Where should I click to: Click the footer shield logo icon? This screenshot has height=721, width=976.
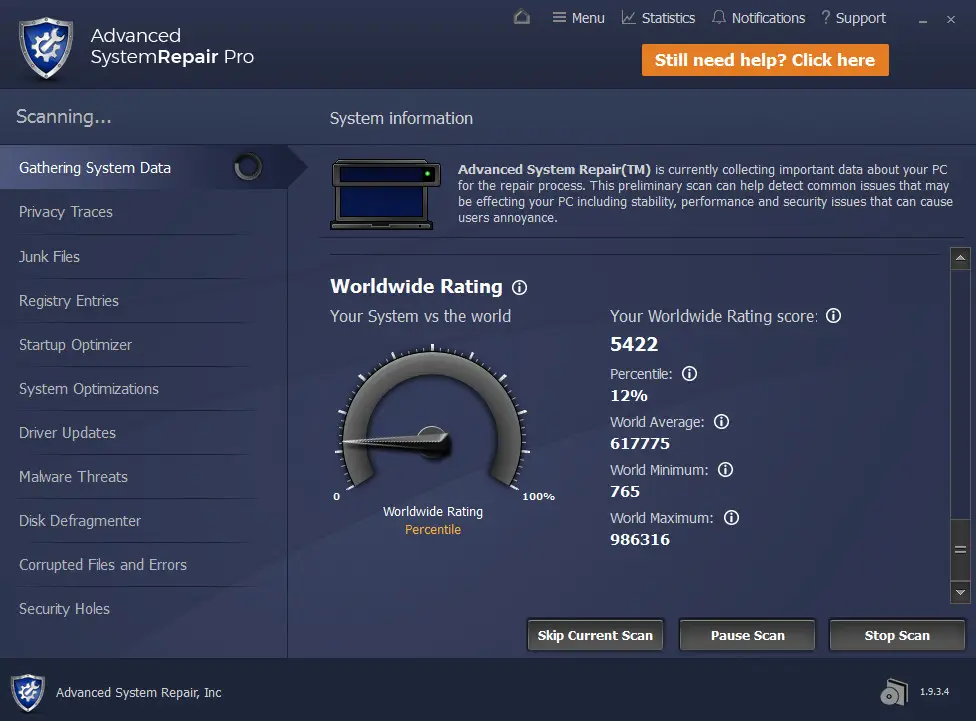point(28,692)
